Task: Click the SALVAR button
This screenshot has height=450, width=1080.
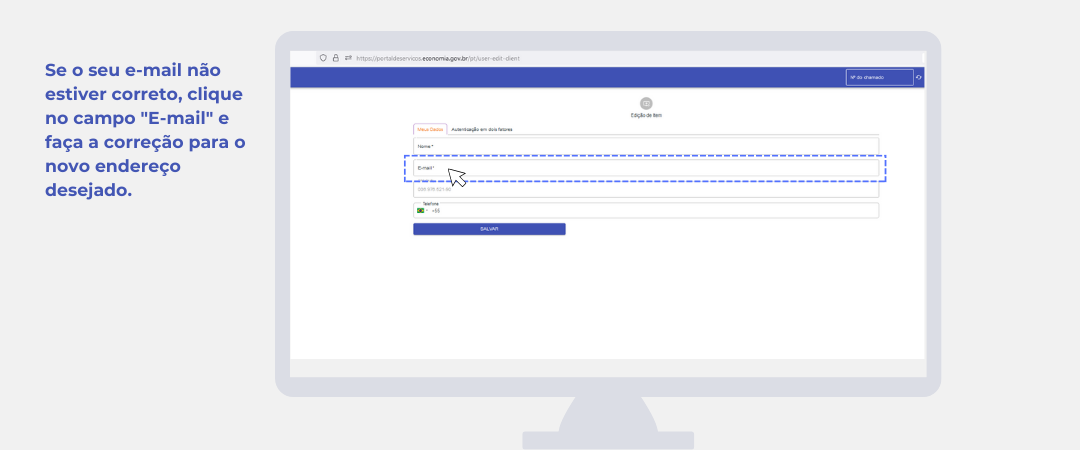Action: coord(489,229)
